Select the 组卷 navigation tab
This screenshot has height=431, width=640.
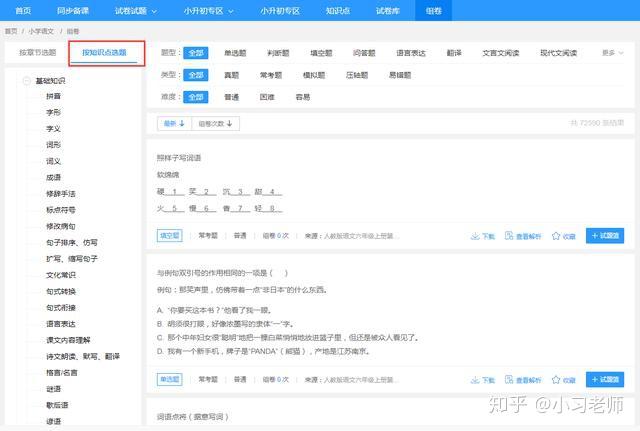pyautogui.click(x=433, y=11)
